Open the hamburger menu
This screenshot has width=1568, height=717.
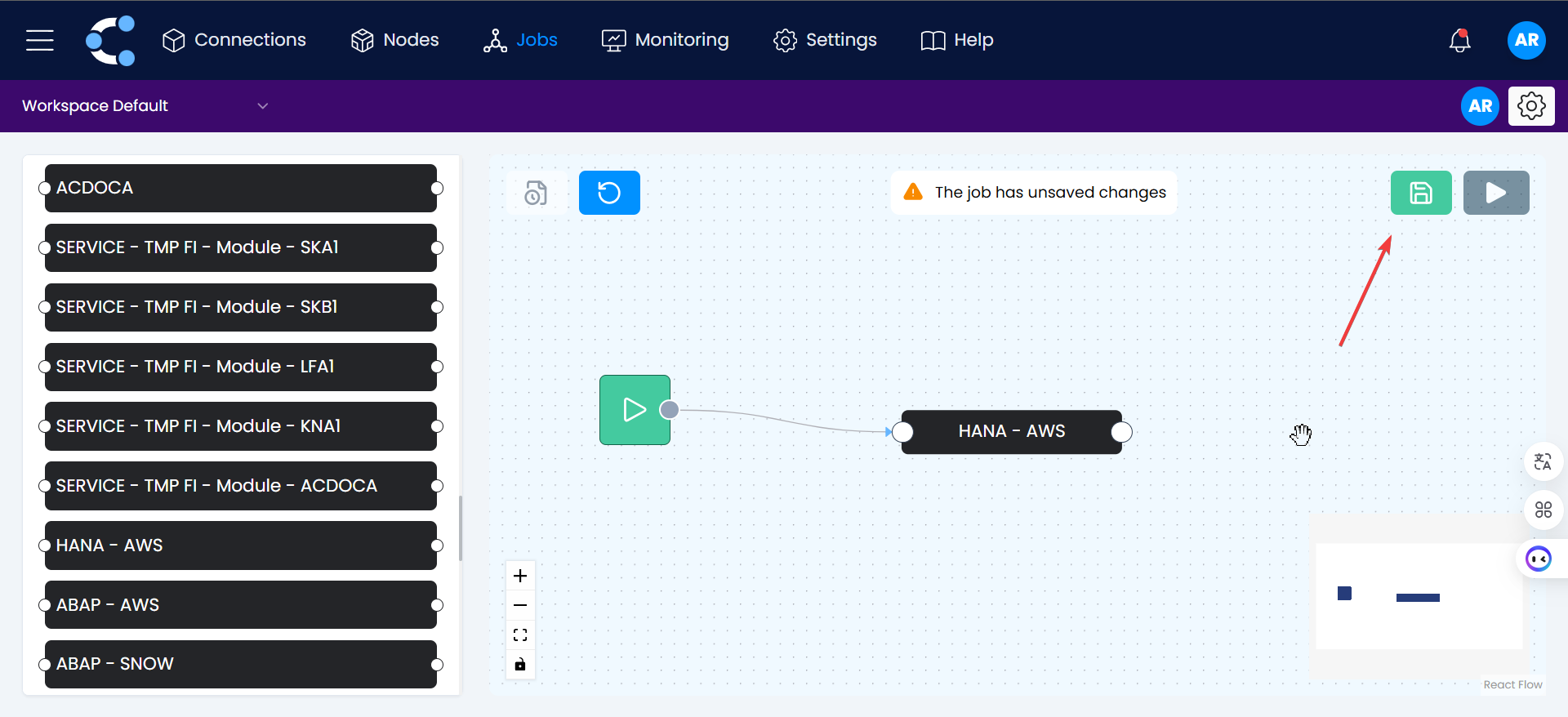point(39,40)
